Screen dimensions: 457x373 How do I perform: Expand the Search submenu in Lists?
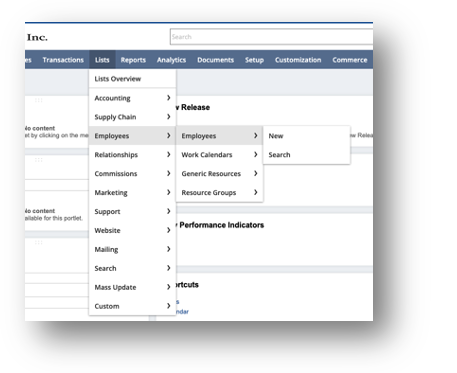(x=132, y=268)
